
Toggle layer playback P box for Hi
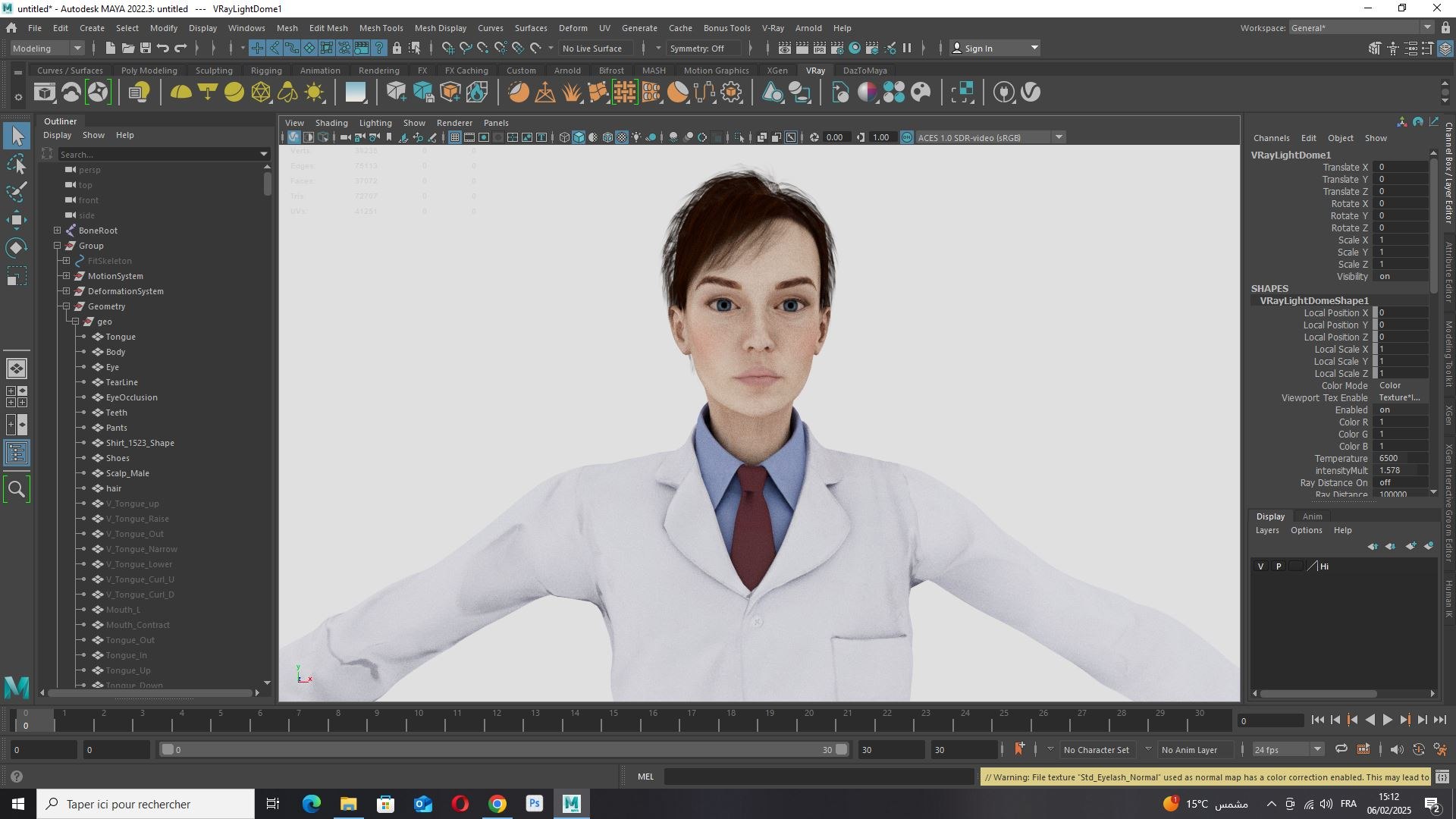click(x=1279, y=566)
